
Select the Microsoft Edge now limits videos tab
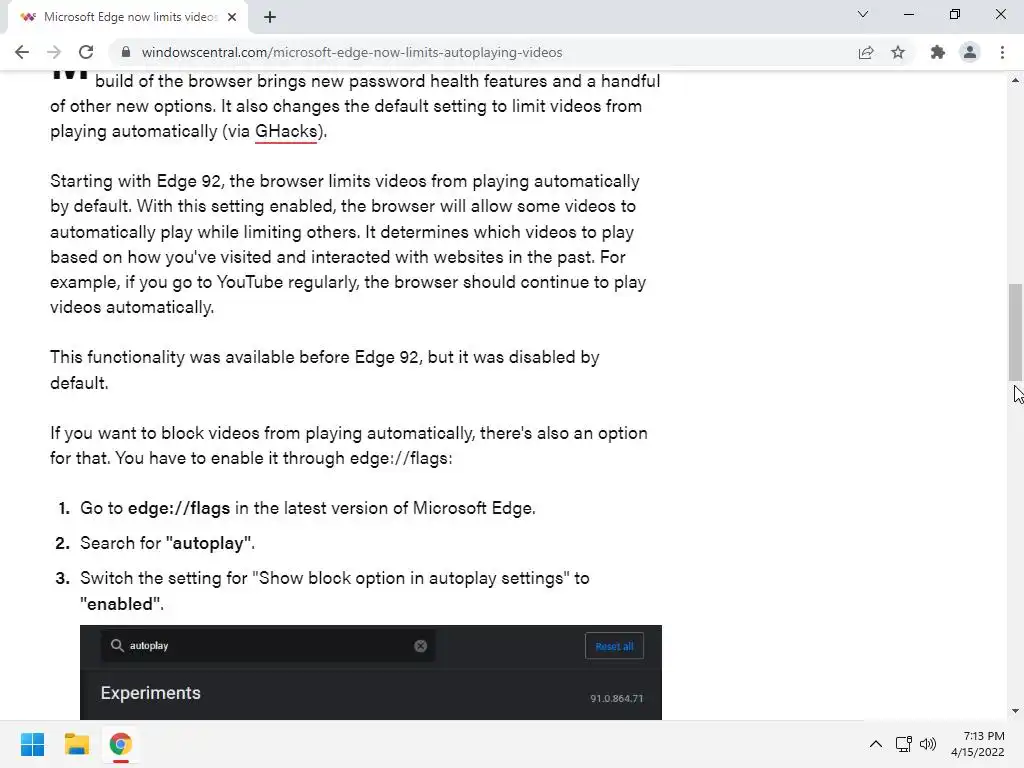coord(128,17)
